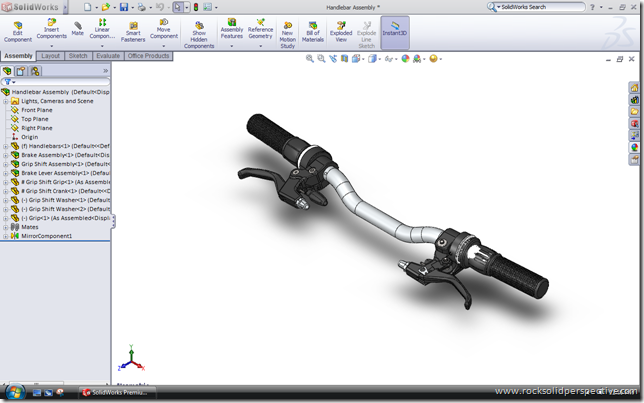Expand the Grip Shift Assembly<1> node
Viewport: 644px width, 403px height.
tap(5, 164)
